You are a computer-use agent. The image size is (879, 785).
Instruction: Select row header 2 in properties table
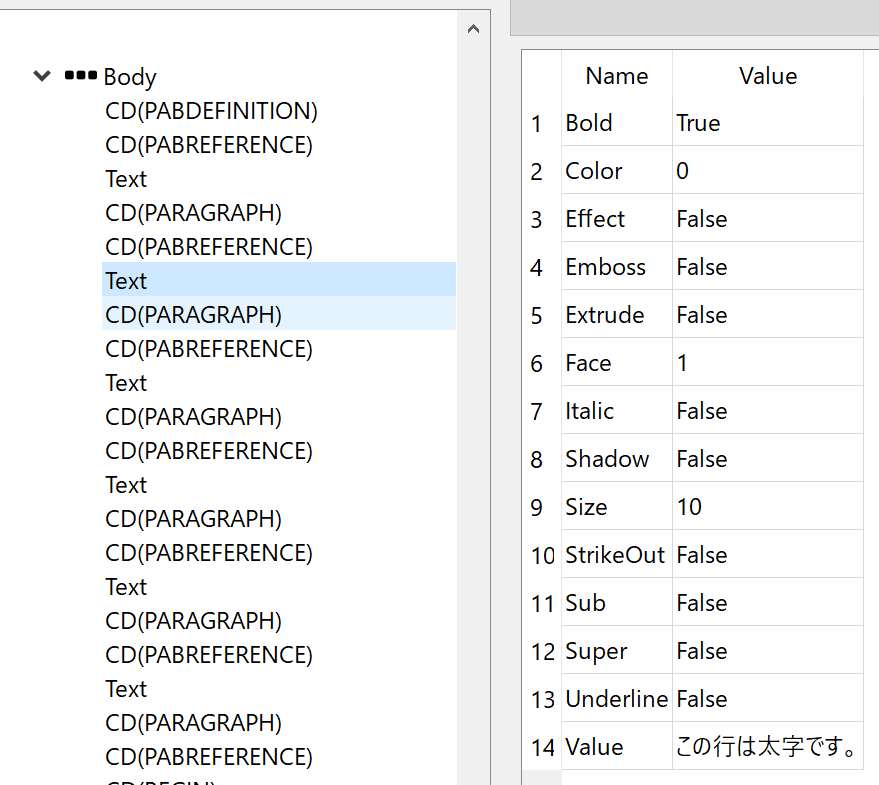click(x=542, y=171)
